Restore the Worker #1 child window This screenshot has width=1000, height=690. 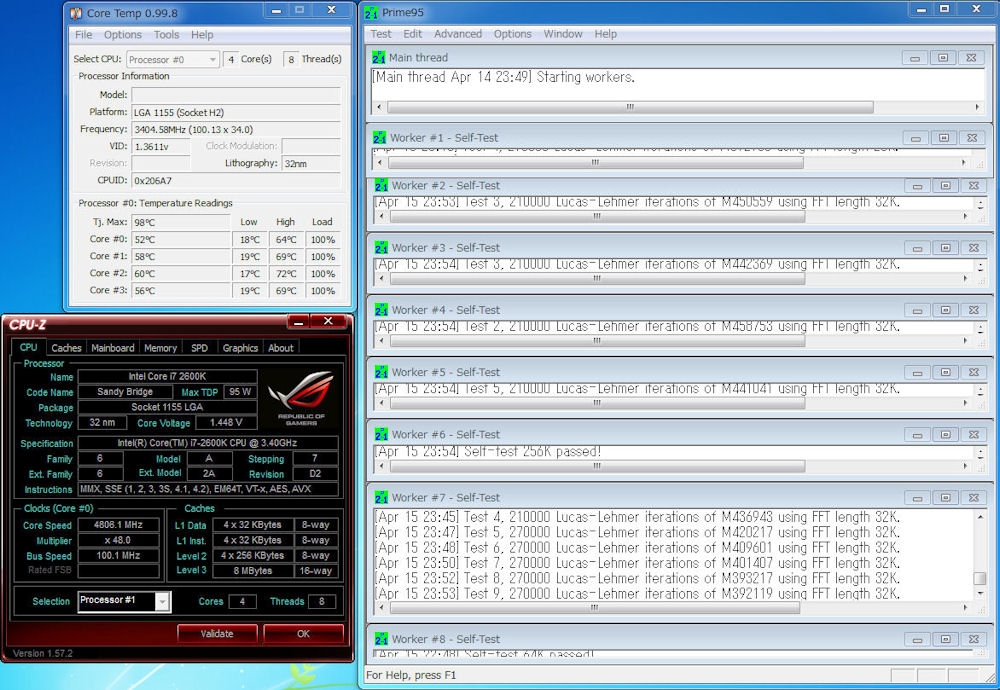coord(944,138)
